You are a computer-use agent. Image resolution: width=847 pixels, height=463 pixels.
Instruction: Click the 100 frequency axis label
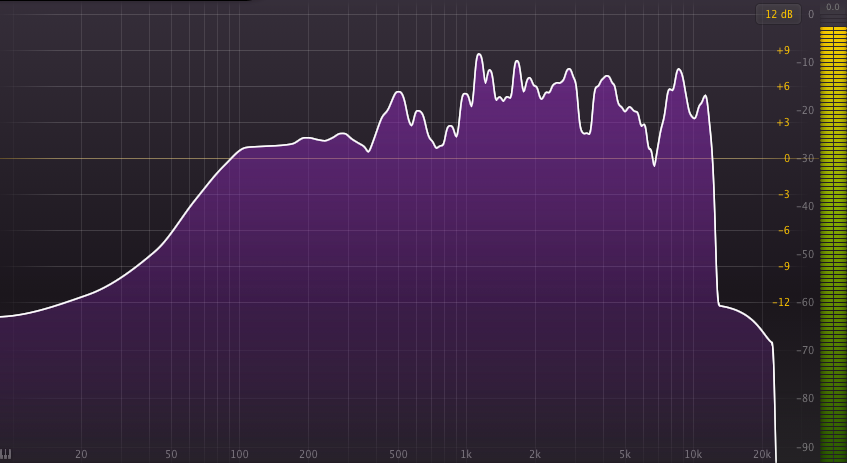[239, 454]
